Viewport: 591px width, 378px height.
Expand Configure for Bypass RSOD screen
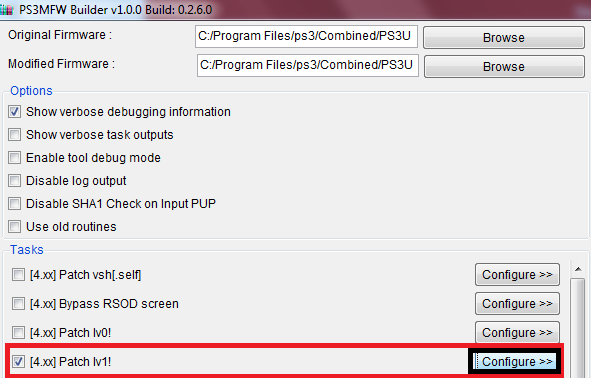(x=517, y=303)
